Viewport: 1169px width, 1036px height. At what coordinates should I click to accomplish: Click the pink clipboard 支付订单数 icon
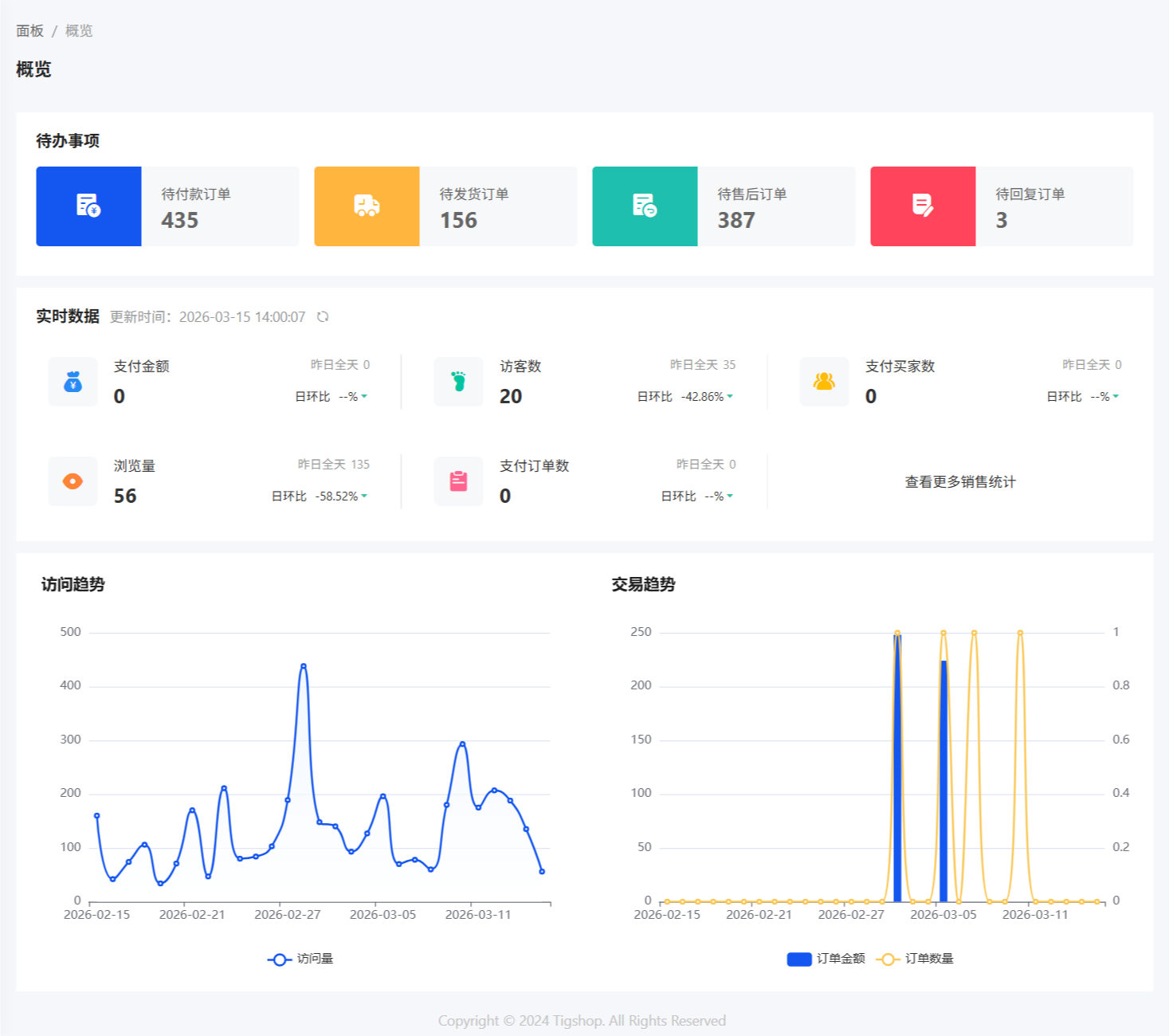pos(458,481)
